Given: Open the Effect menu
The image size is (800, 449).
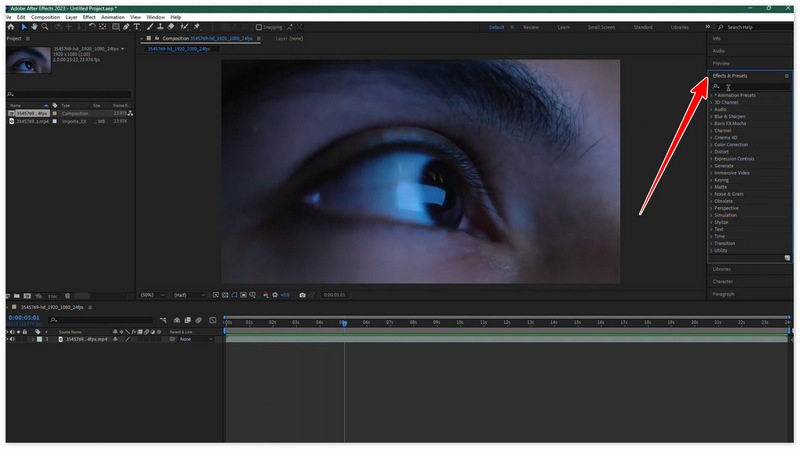Looking at the screenshot, I should [x=89, y=17].
